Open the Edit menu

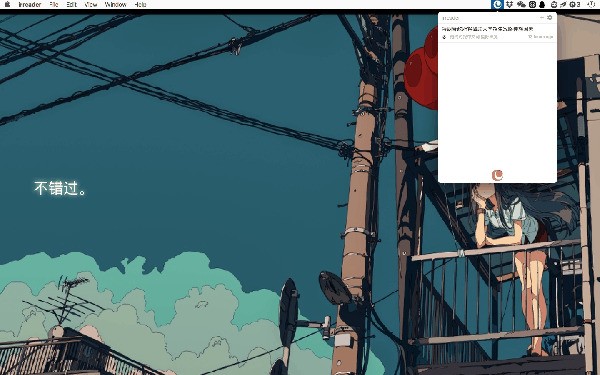click(x=72, y=5)
